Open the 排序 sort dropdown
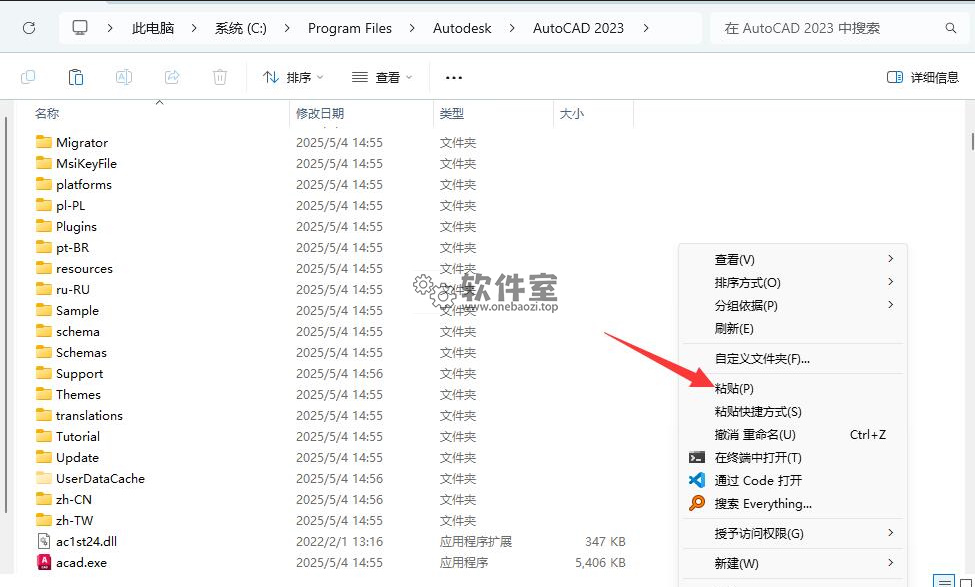Viewport: 975px width, 587px height. (x=293, y=77)
